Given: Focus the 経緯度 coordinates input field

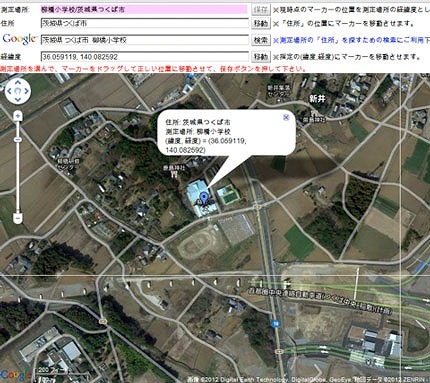Looking at the screenshot, I should pos(144,57).
